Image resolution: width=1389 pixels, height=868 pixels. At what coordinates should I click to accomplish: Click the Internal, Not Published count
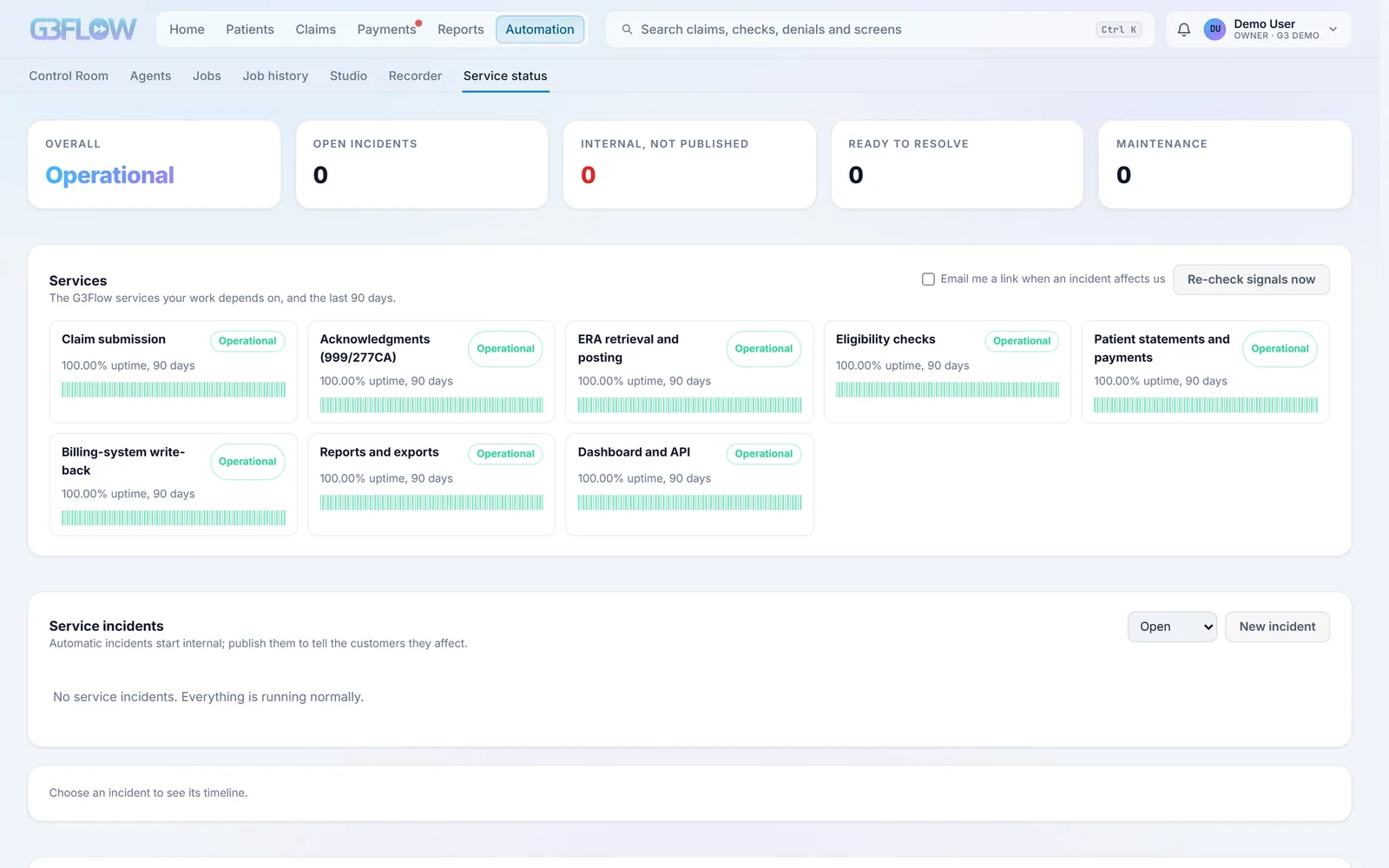[589, 175]
